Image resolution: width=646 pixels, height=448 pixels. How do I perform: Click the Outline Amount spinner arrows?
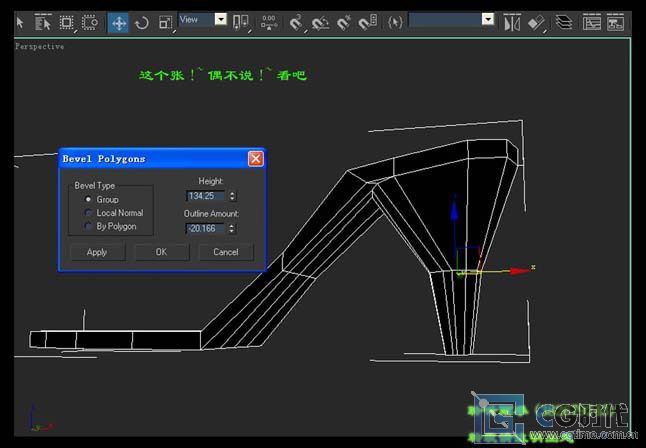(232, 228)
